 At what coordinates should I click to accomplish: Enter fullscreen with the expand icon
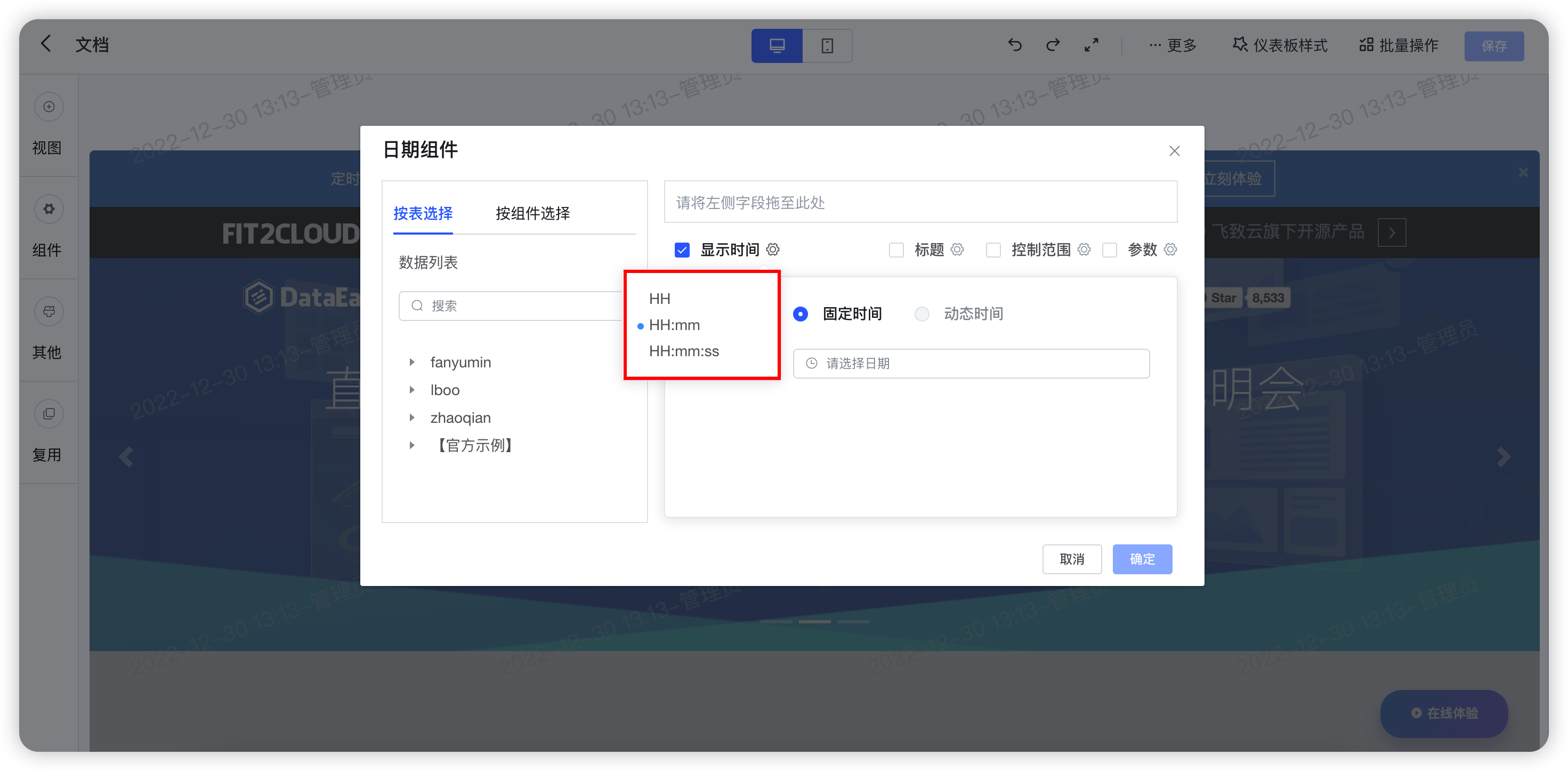coord(1092,44)
